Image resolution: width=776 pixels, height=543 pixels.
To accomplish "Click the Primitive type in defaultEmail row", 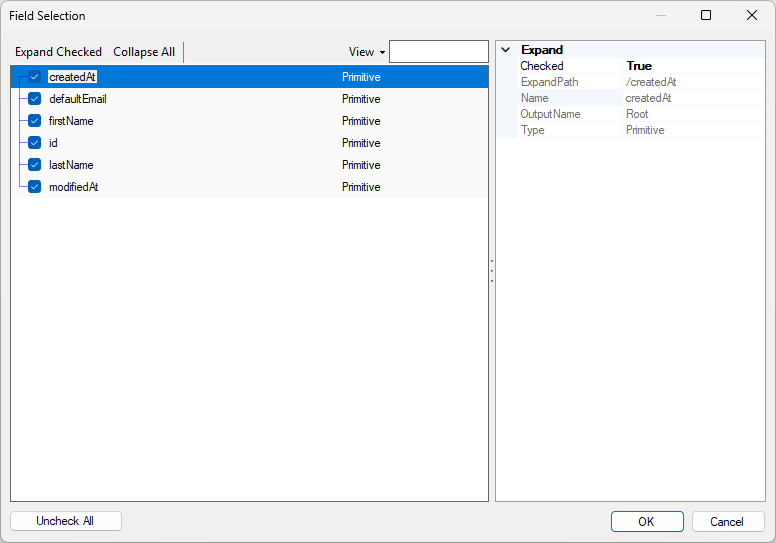I will 361,99.
